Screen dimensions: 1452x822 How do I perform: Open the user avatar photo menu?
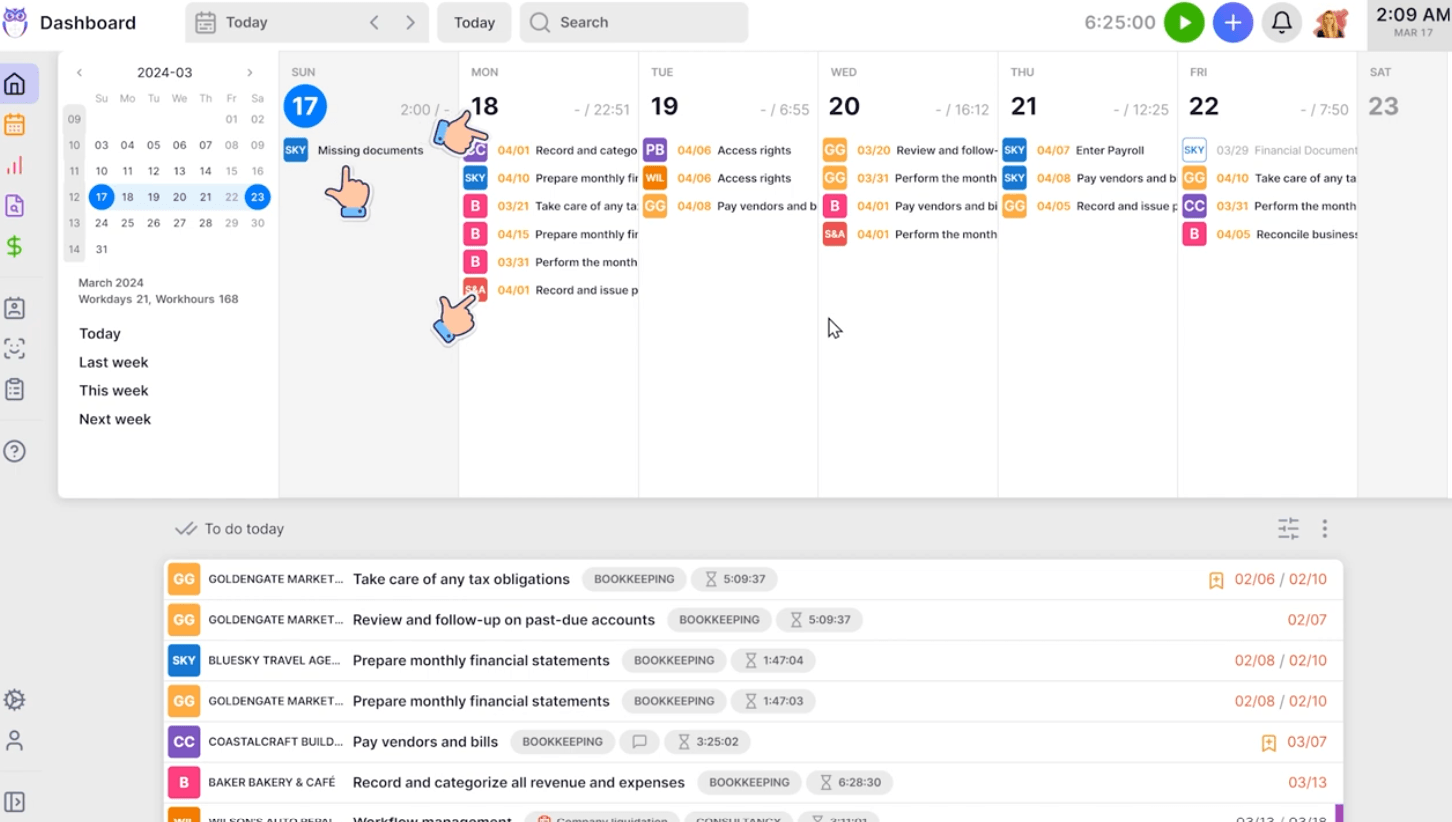pyautogui.click(x=1331, y=22)
